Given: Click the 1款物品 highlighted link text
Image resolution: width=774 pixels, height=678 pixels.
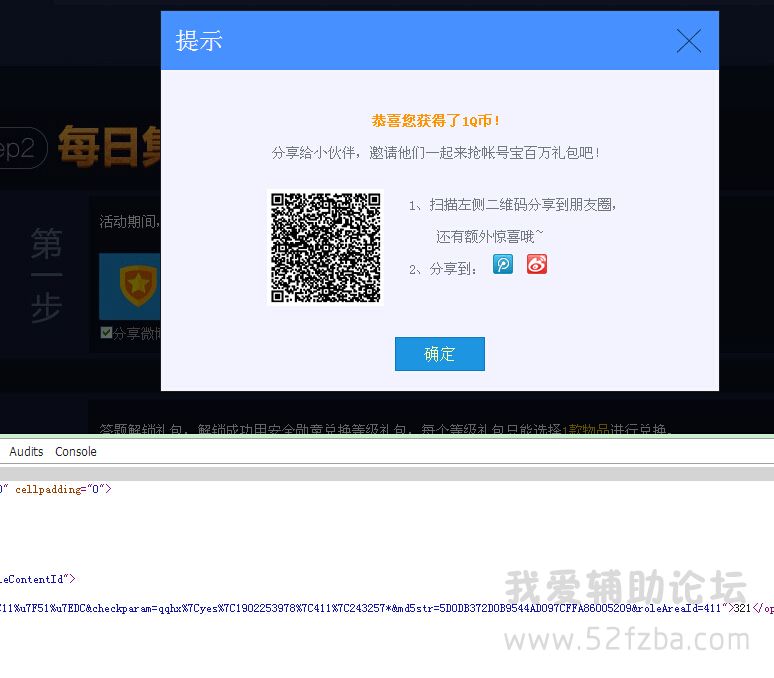Looking at the screenshot, I should (x=584, y=430).
